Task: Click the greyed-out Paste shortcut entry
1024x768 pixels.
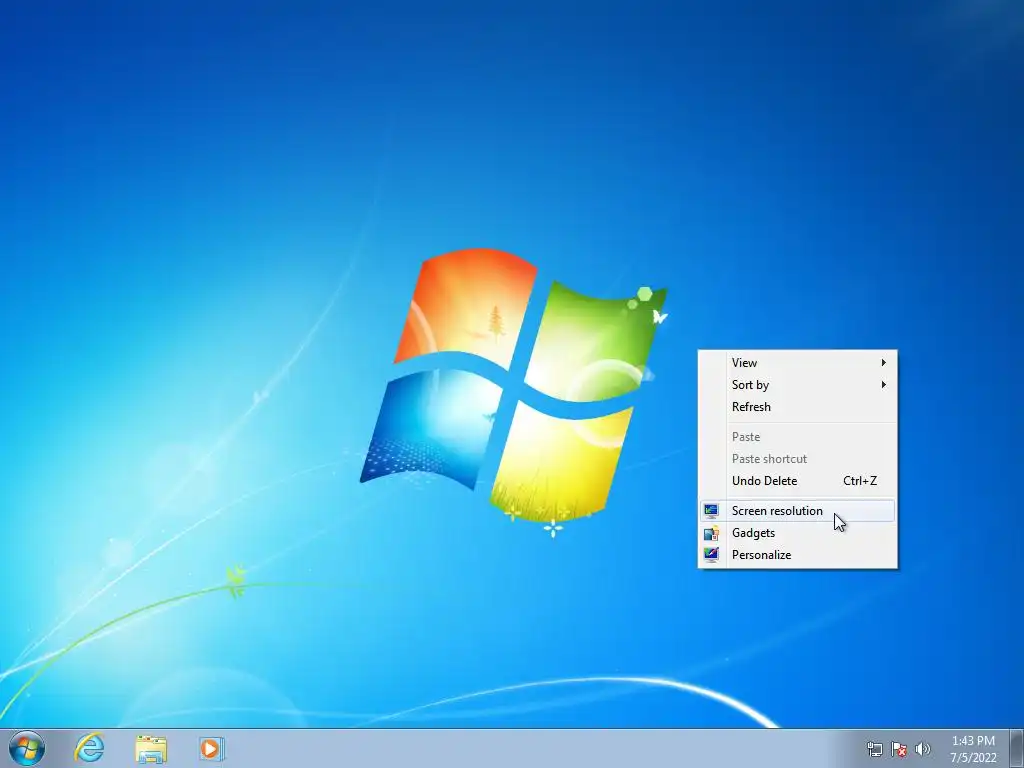Action: pyautogui.click(x=797, y=459)
